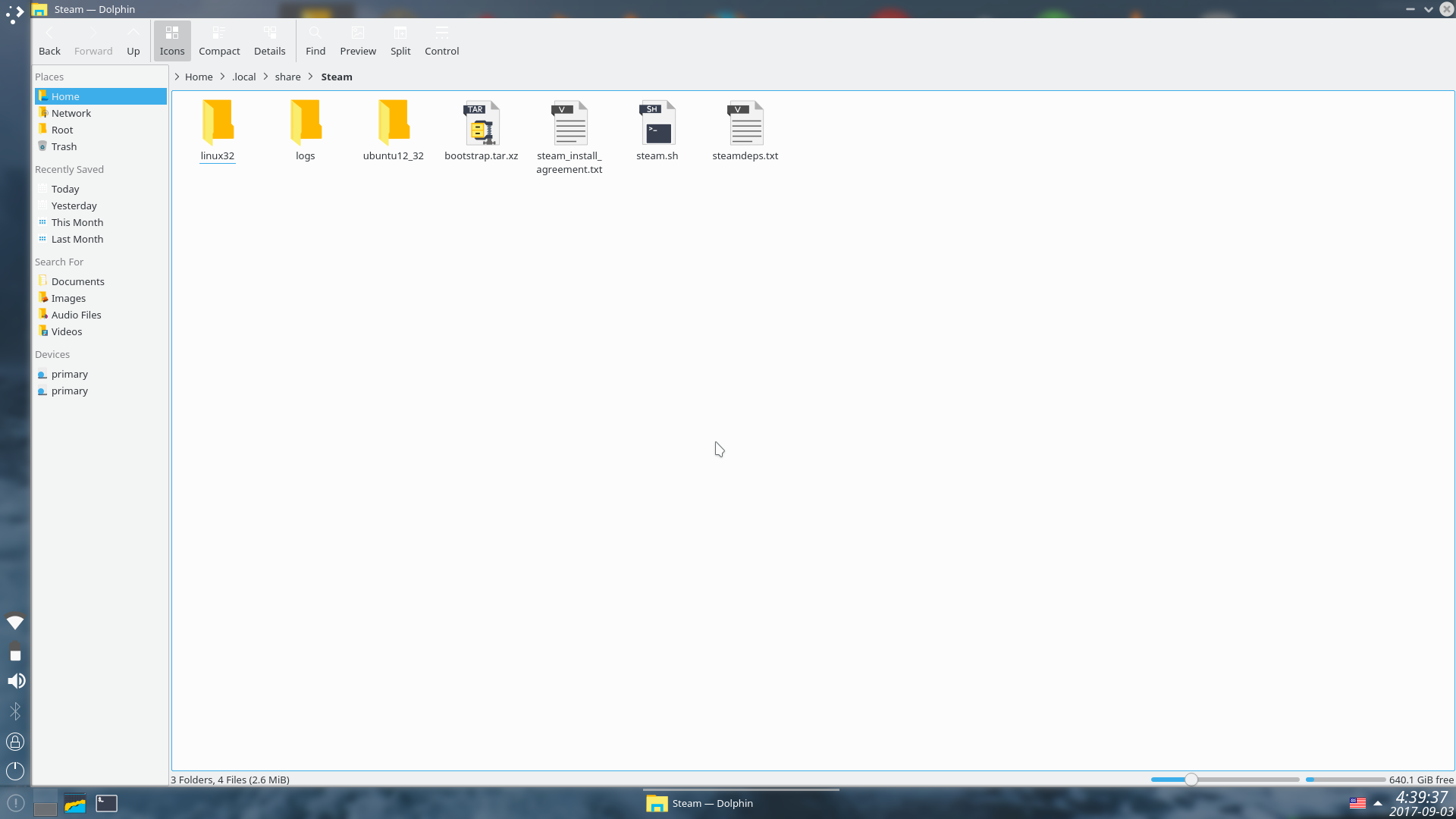The image size is (1456, 819).
Task: Click the free disk space bar
Action: point(1345,780)
